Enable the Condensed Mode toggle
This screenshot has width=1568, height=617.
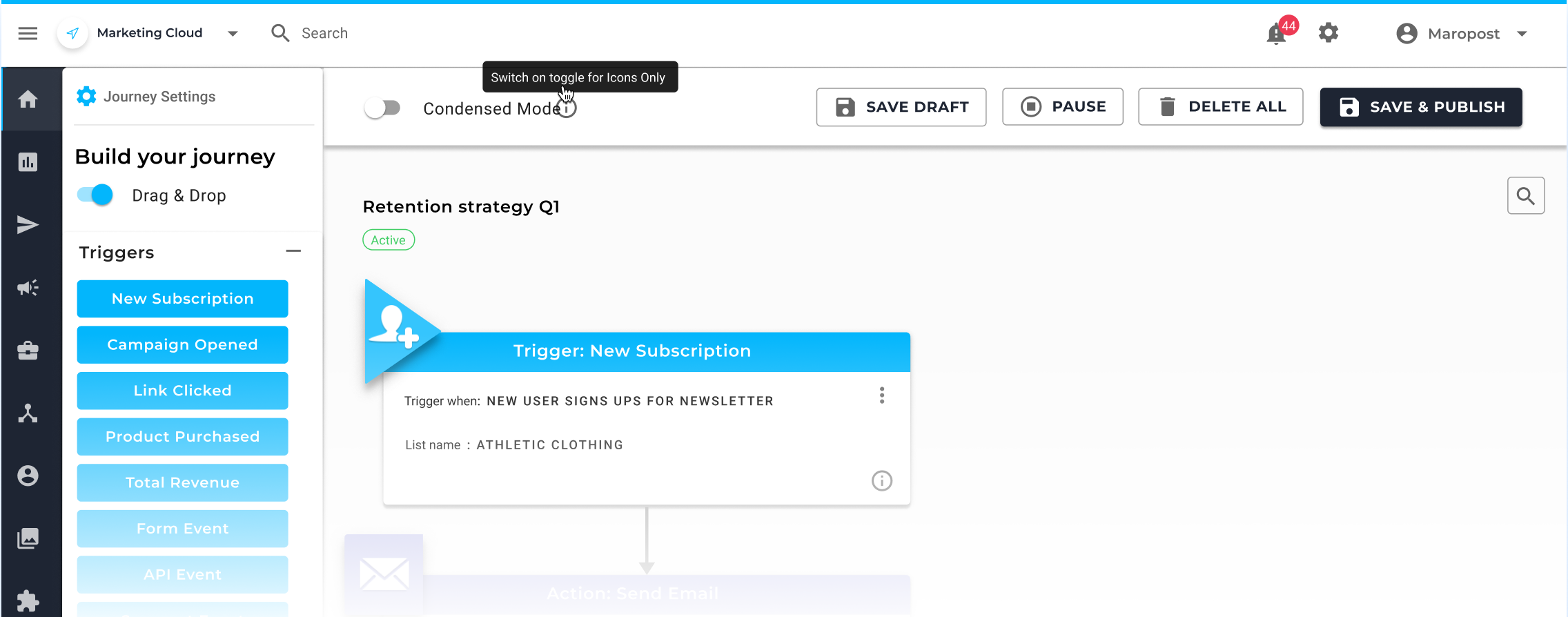click(x=382, y=108)
